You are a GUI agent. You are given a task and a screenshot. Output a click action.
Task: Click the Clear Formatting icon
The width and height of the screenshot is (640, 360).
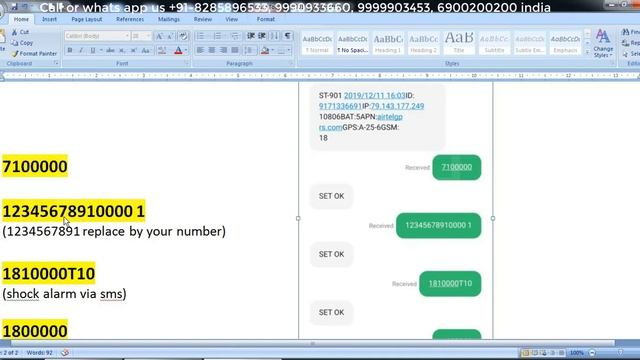tap(183, 36)
